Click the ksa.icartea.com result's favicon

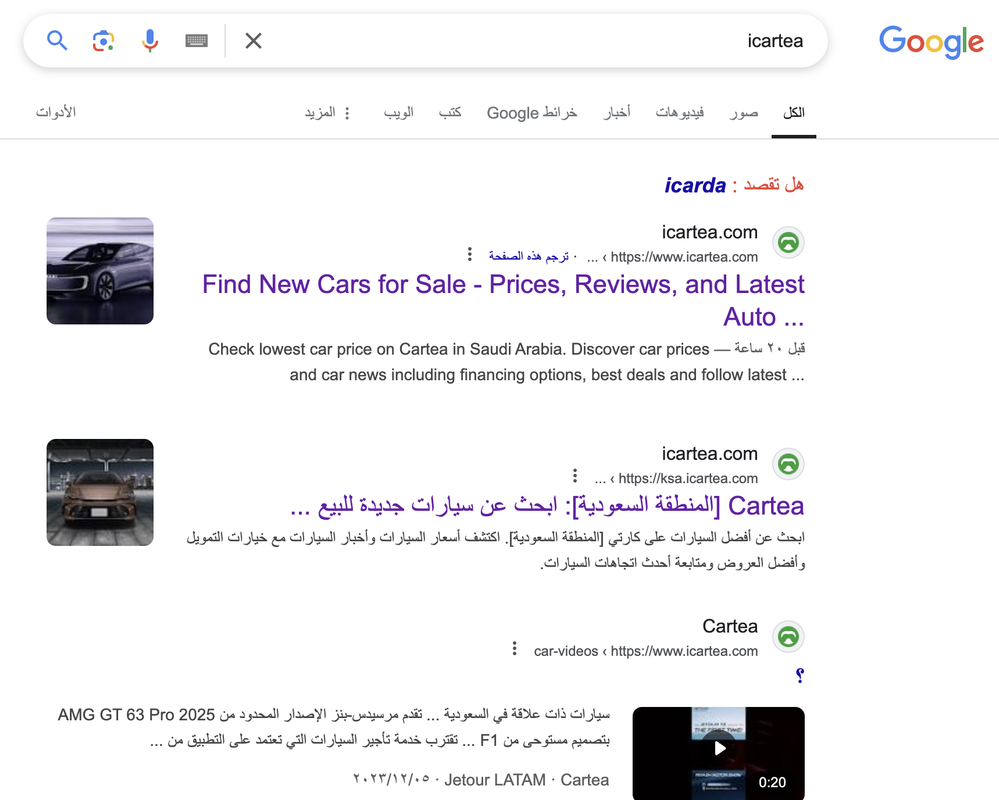(x=789, y=464)
